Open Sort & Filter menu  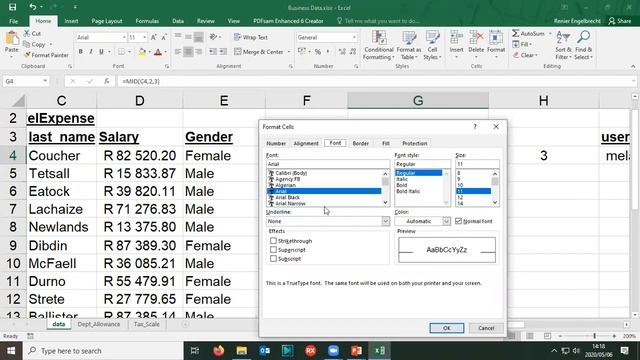pos(563,45)
